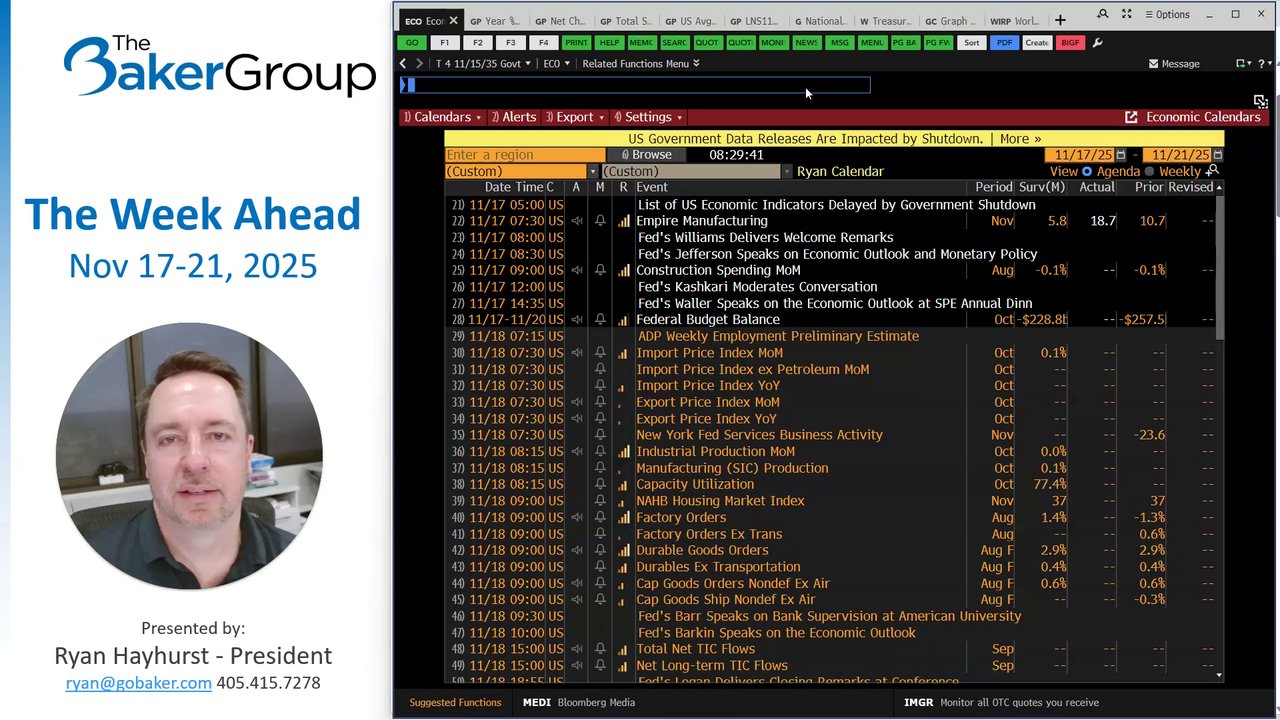
Task: Add a new tab with the plus icon
Action: pos(1060,20)
